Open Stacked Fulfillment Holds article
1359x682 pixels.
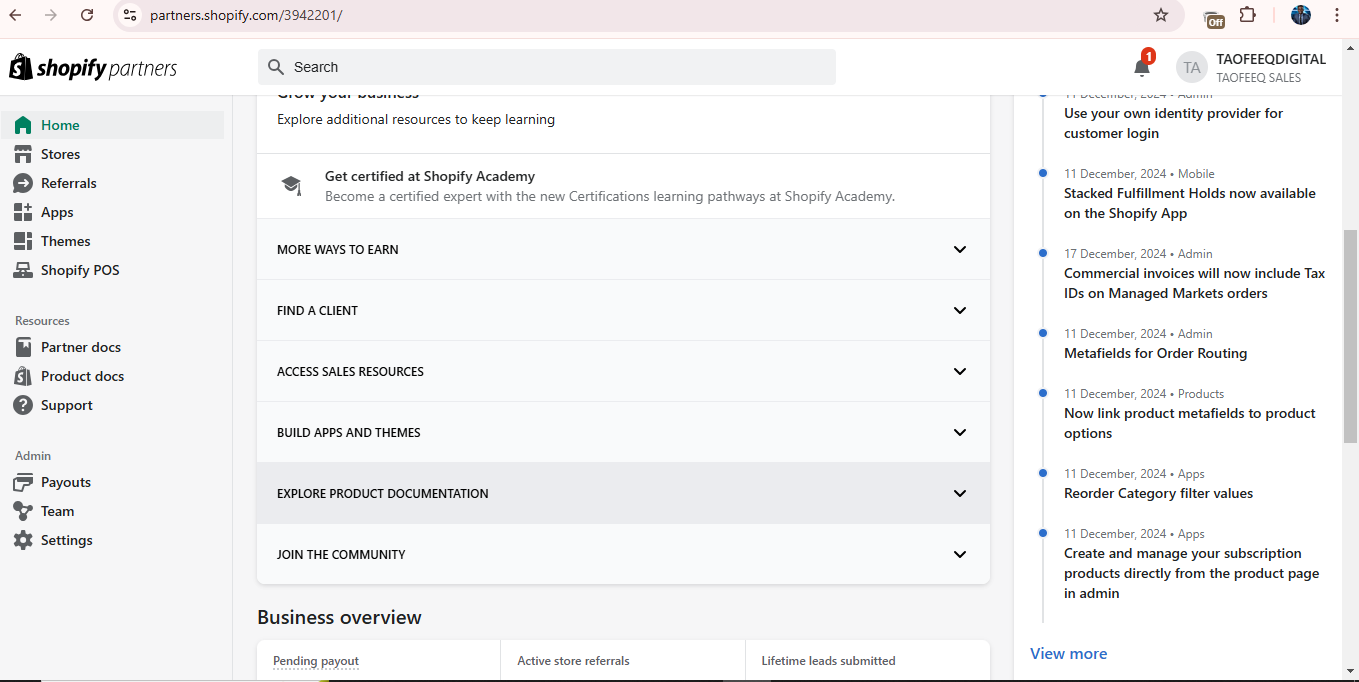coord(1190,203)
